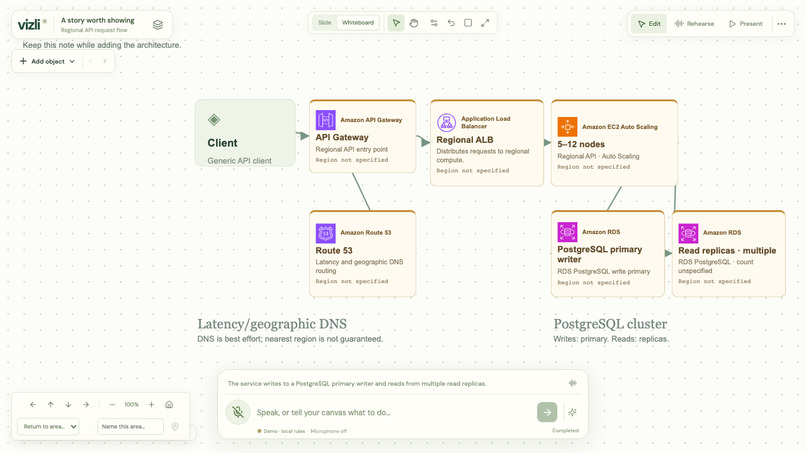Click the 'A story worth showing' title
Screen dimensions: 806x453
pos(98,20)
